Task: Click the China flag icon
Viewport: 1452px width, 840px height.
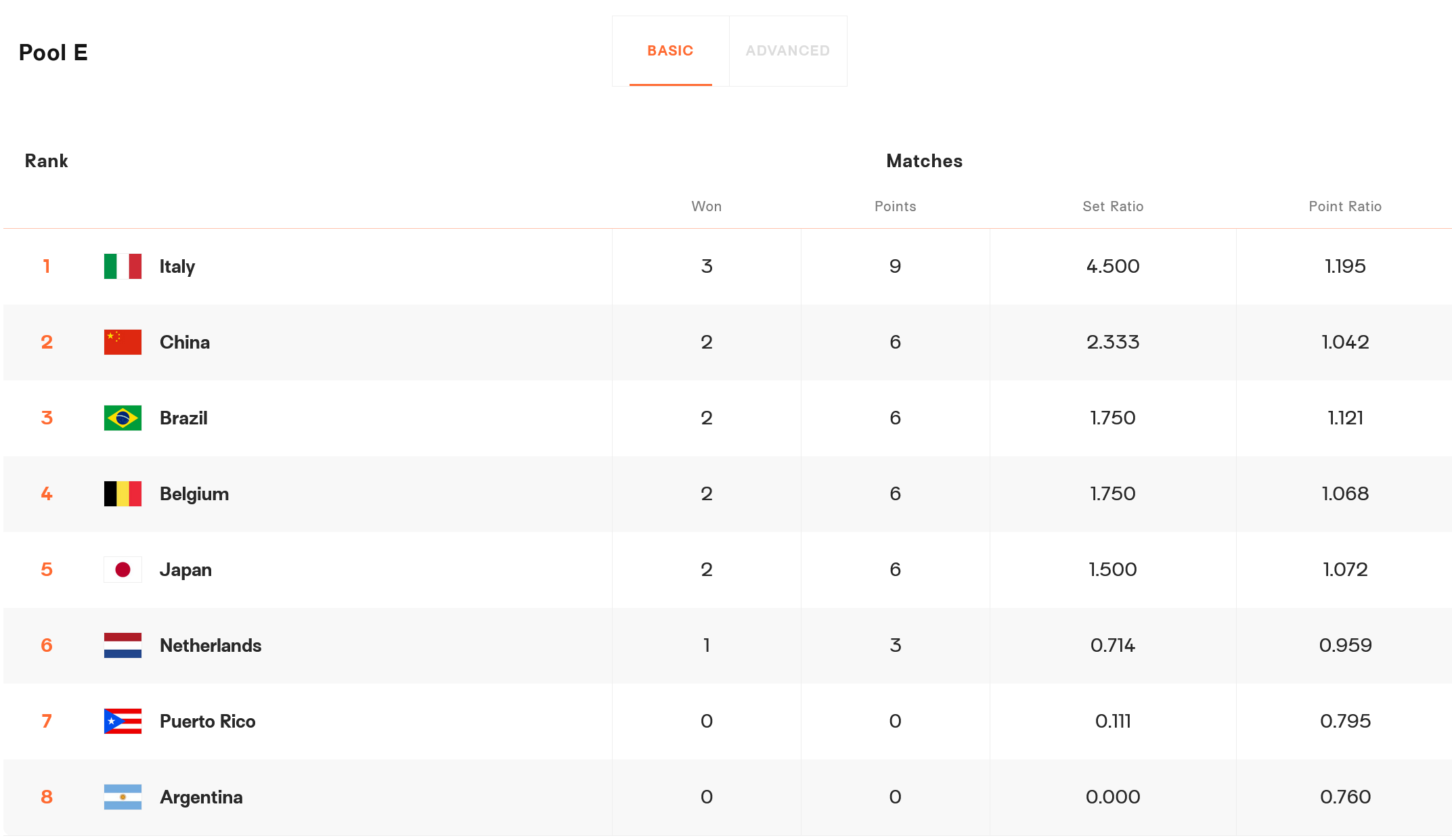Action: point(123,342)
